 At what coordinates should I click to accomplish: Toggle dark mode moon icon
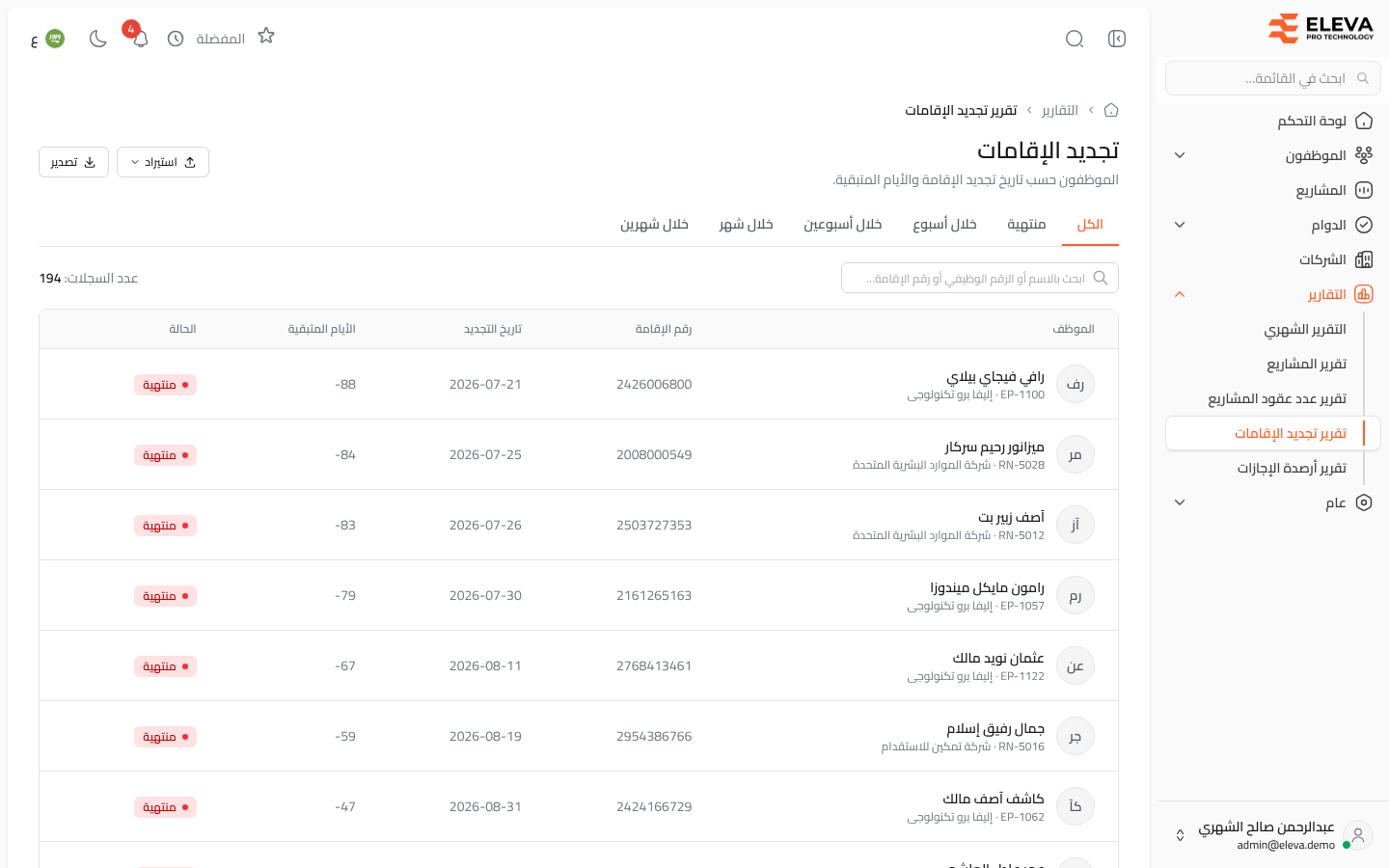tap(97, 39)
